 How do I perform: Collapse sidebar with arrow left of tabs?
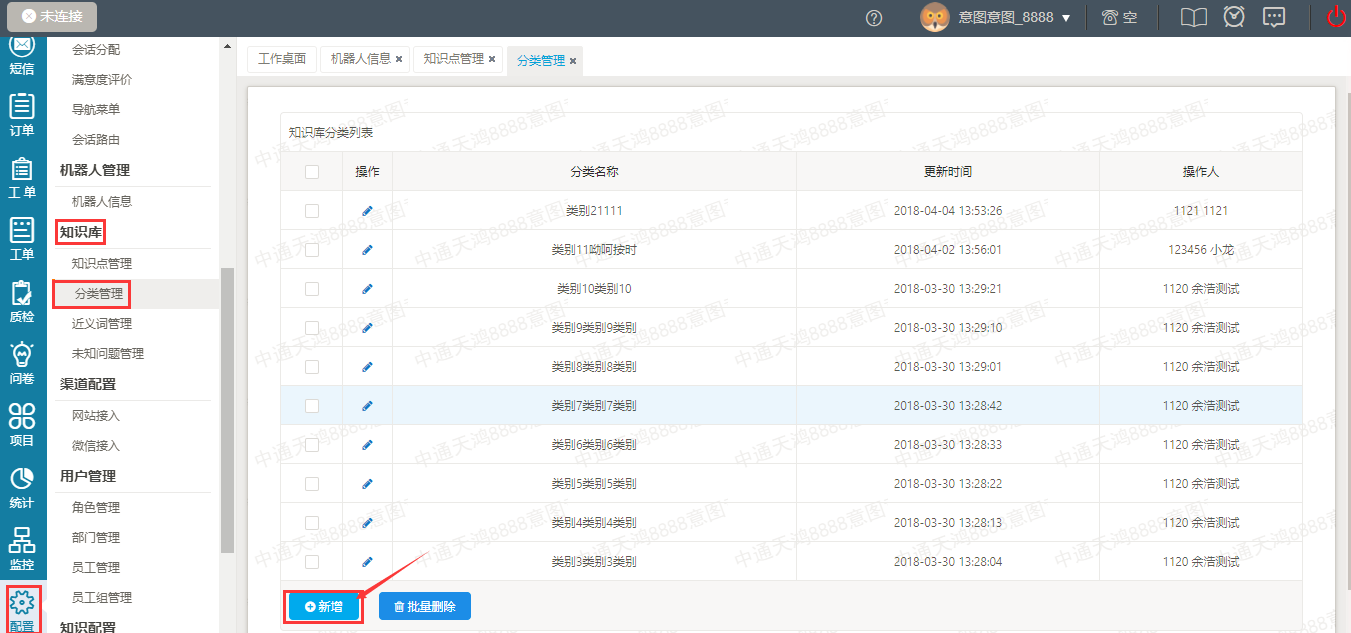click(229, 46)
